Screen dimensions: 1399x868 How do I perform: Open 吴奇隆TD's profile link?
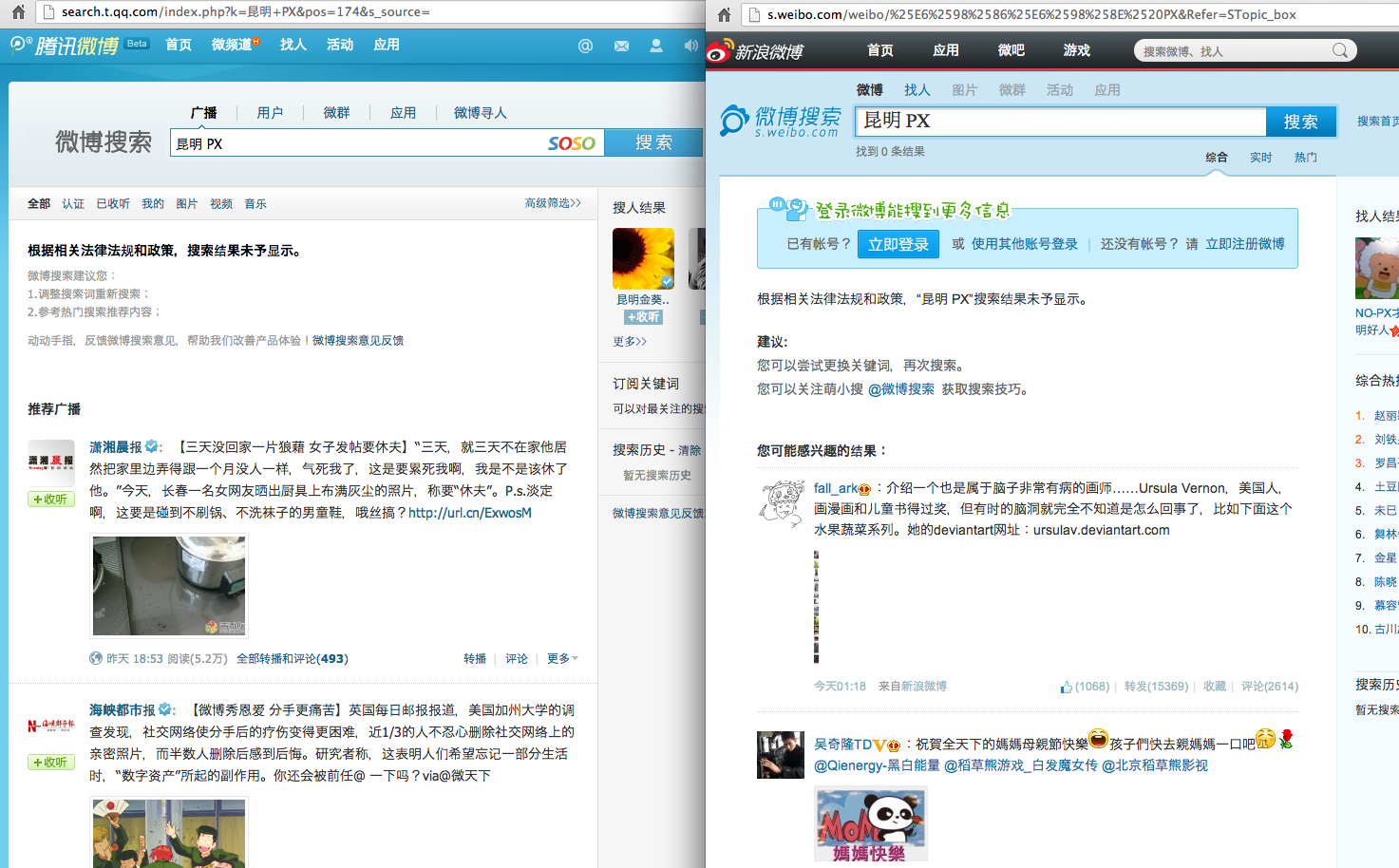(x=843, y=745)
